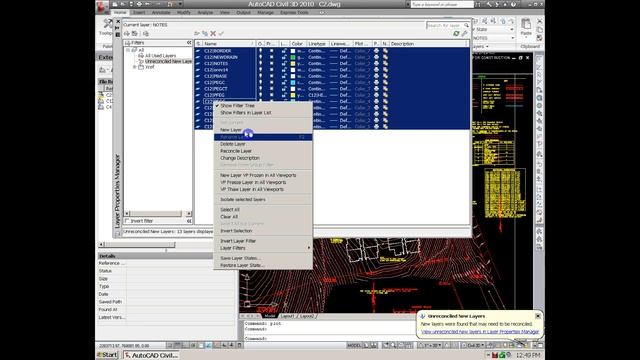Switch to the Layout1 drawing tab
Screen dimensions: 640x360
287,316
